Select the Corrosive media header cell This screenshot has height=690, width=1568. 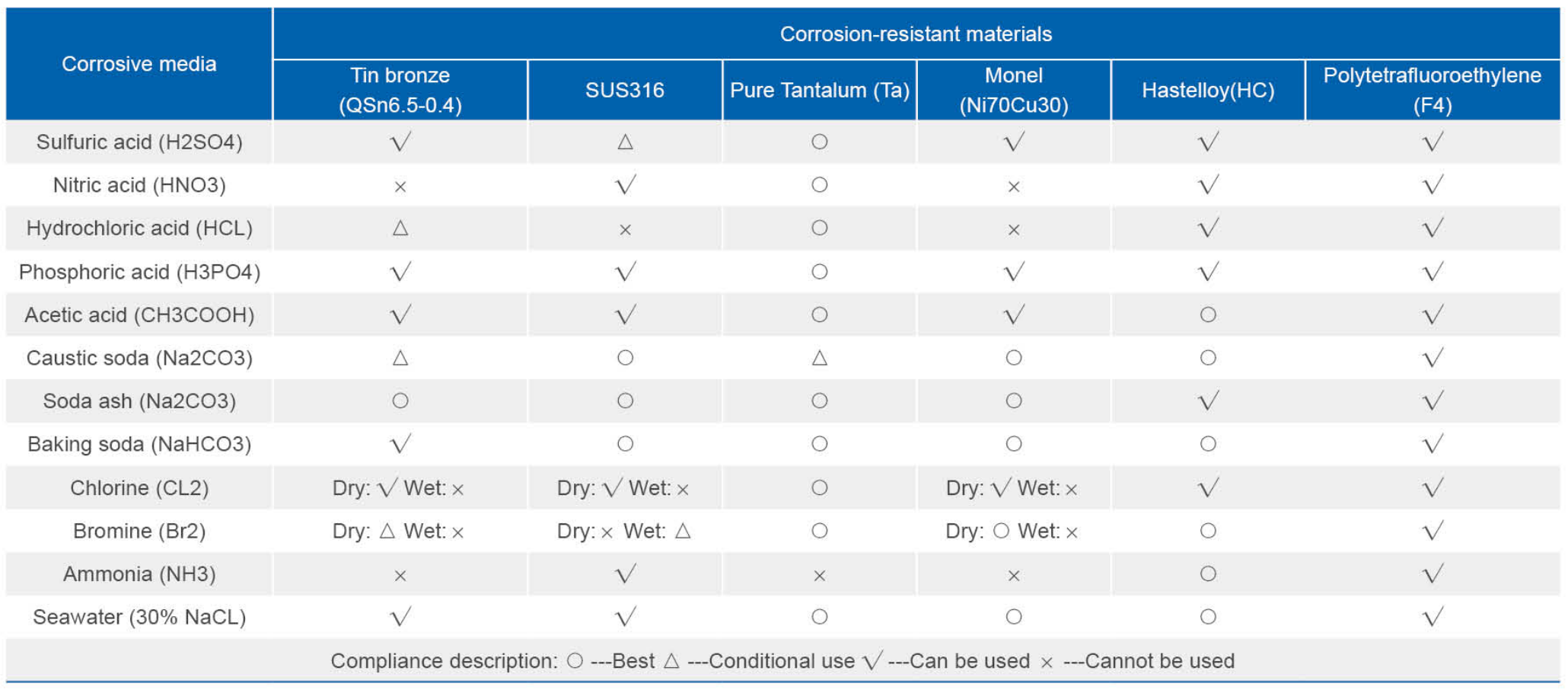(x=139, y=64)
